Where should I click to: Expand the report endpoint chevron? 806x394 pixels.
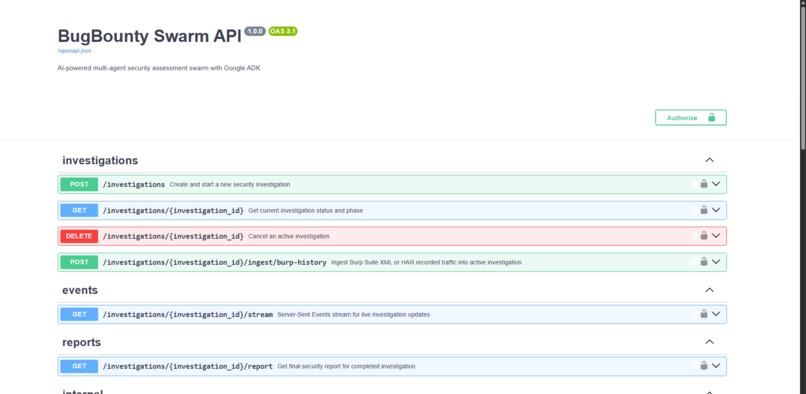pos(716,366)
